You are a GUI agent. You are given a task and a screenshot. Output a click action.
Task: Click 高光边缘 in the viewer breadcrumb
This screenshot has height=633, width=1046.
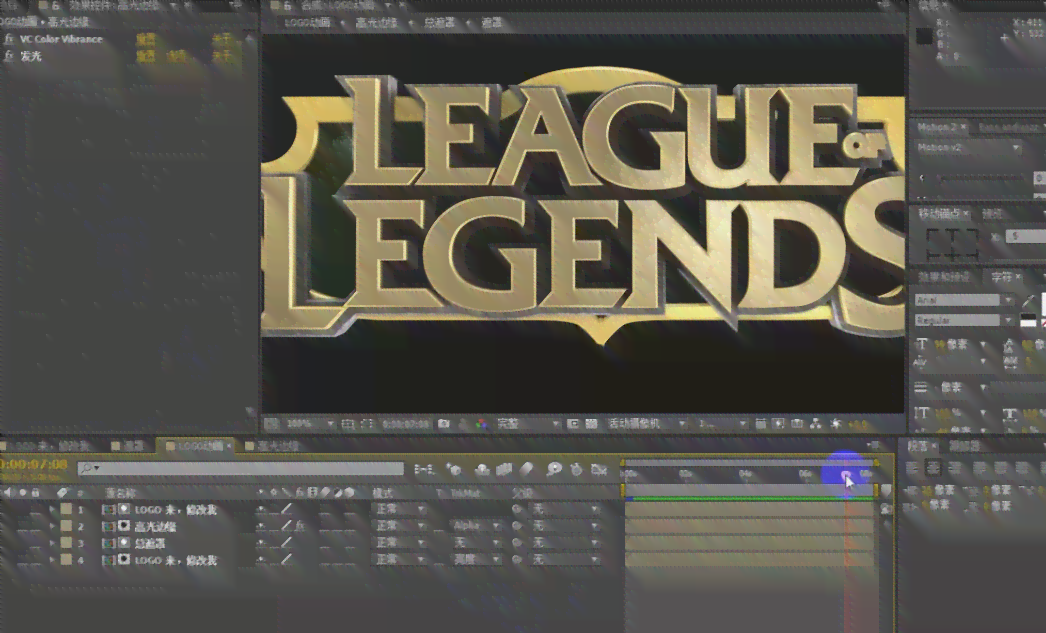pyautogui.click(x=376, y=23)
